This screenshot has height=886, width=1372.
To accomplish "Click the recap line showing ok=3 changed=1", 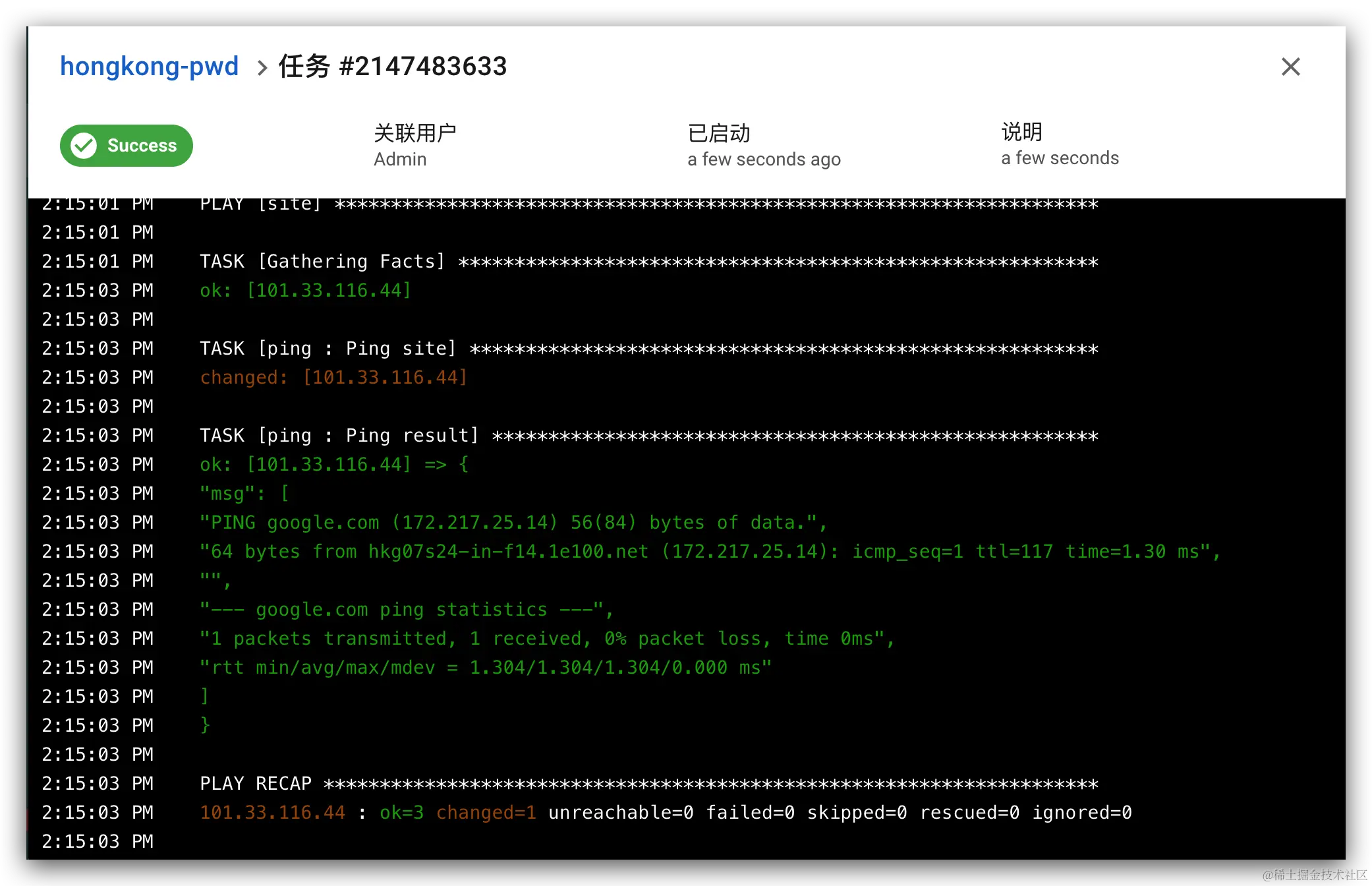I will [666, 813].
